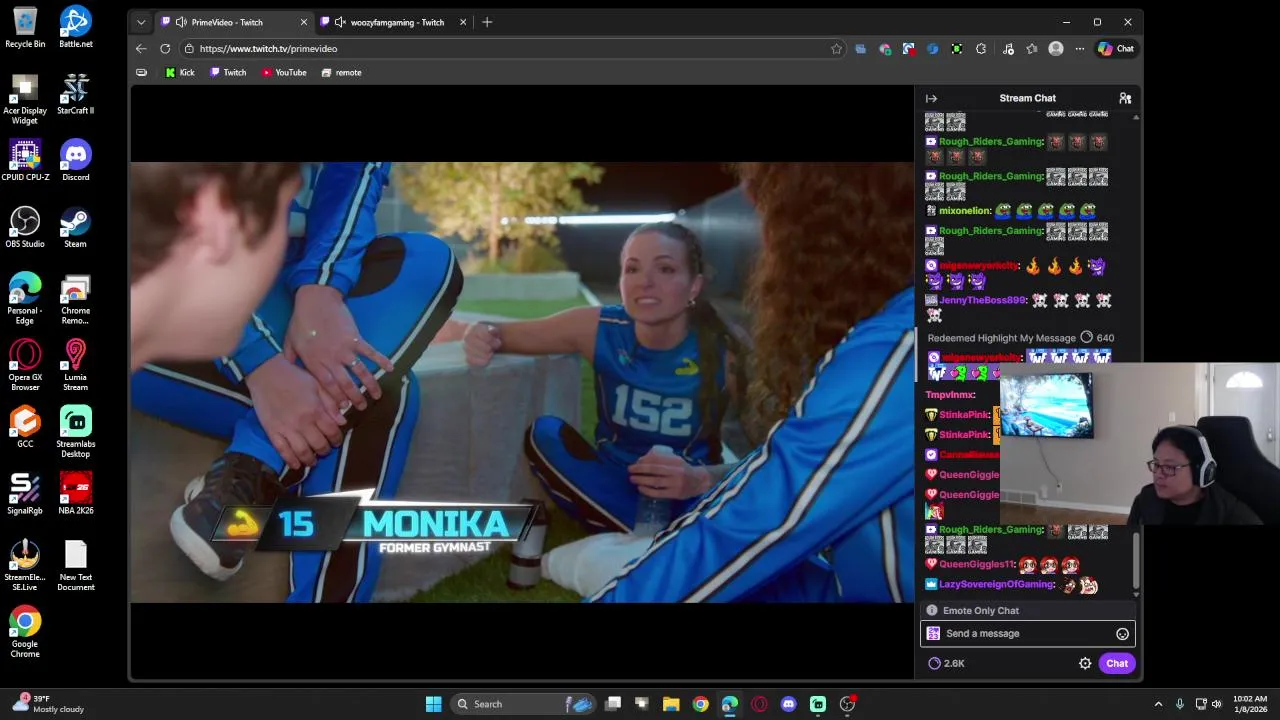Focus the Send a message field
Screen dimensions: 1280x720
1027,634
